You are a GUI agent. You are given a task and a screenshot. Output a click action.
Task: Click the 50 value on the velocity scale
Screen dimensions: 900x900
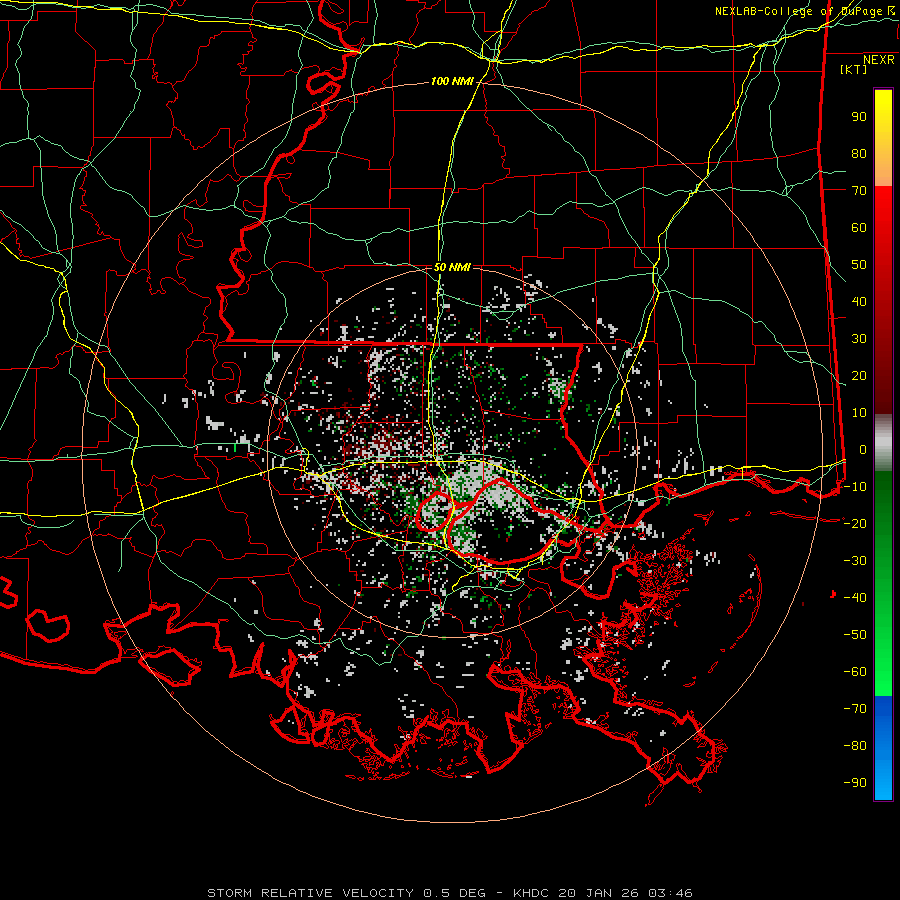click(x=859, y=265)
